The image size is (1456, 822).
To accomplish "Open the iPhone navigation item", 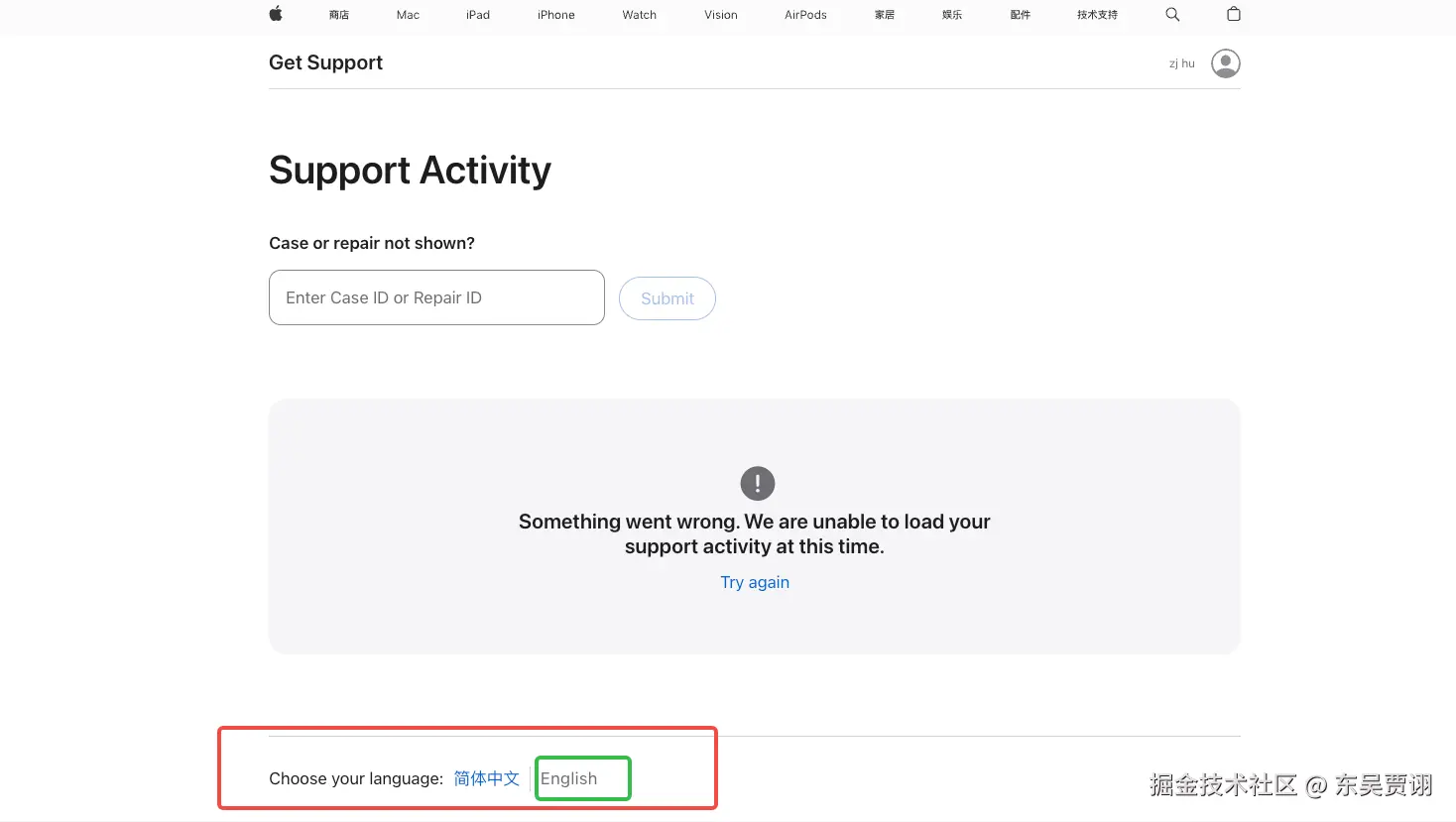I will pyautogui.click(x=556, y=15).
